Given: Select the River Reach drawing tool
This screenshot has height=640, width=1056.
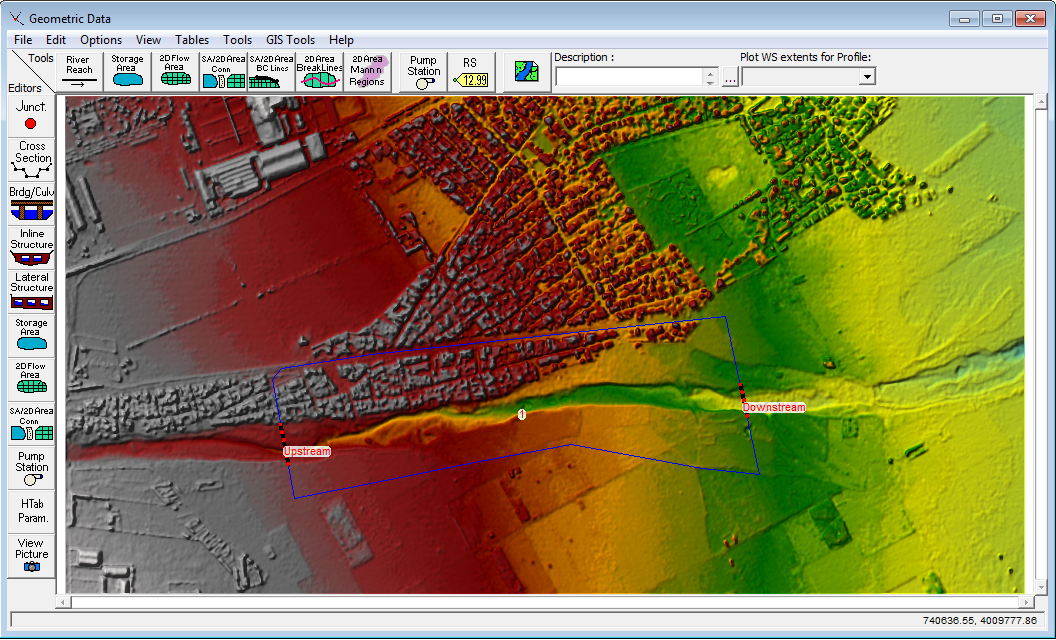Looking at the screenshot, I should (79, 71).
